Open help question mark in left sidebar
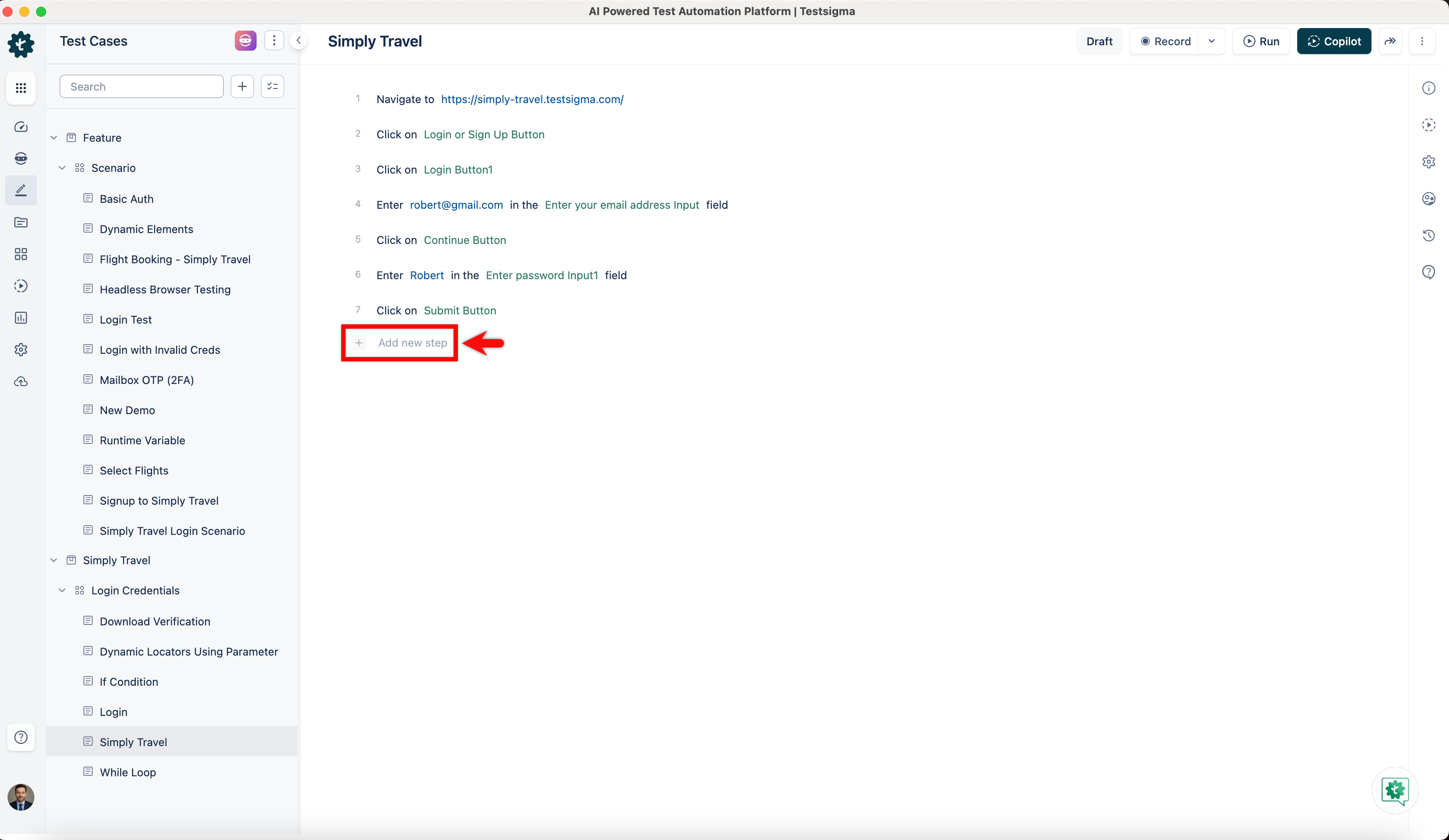1449x840 pixels. 21,737
